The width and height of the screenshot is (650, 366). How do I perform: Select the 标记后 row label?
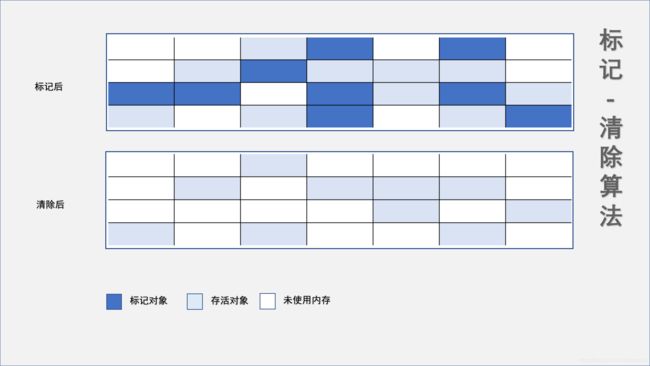click(49, 87)
